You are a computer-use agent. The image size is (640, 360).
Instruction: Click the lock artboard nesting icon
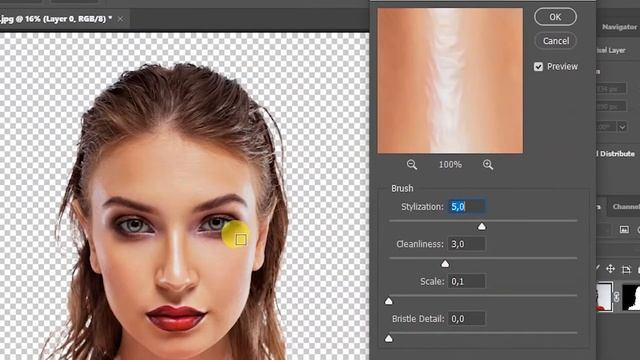pyautogui.click(x=626, y=269)
